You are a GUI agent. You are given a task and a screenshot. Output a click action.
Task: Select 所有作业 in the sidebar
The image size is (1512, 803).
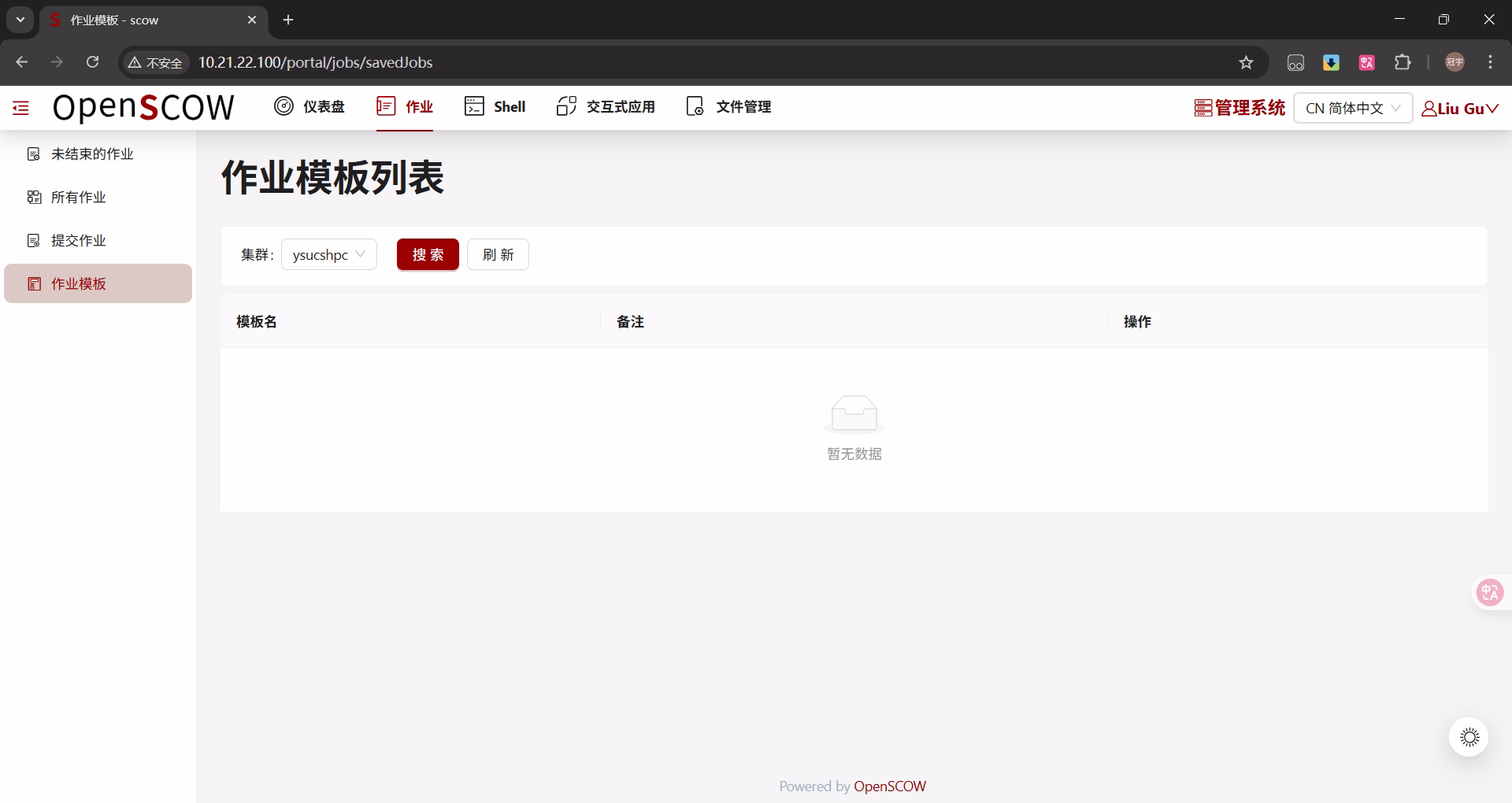pyautogui.click(x=79, y=197)
